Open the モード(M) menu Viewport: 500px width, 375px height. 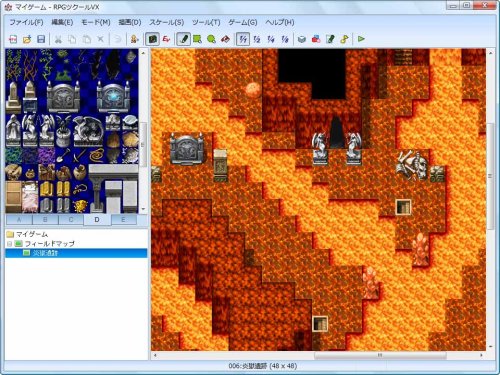[x=96, y=22]
